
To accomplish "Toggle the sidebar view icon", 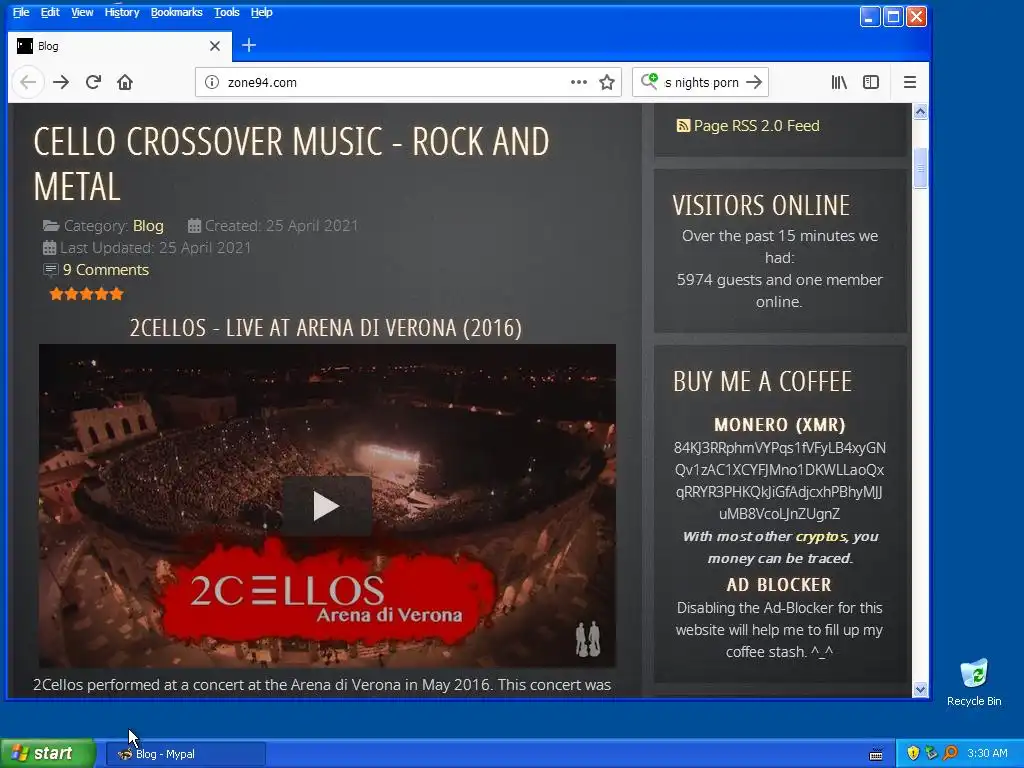I will coord(871,82).
